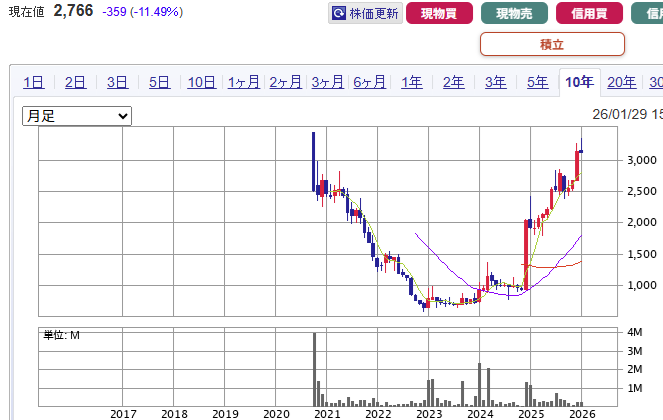This screenshot has height=420, width=663.
Task: Show the 5年 chart range
Action: (537, 83)
